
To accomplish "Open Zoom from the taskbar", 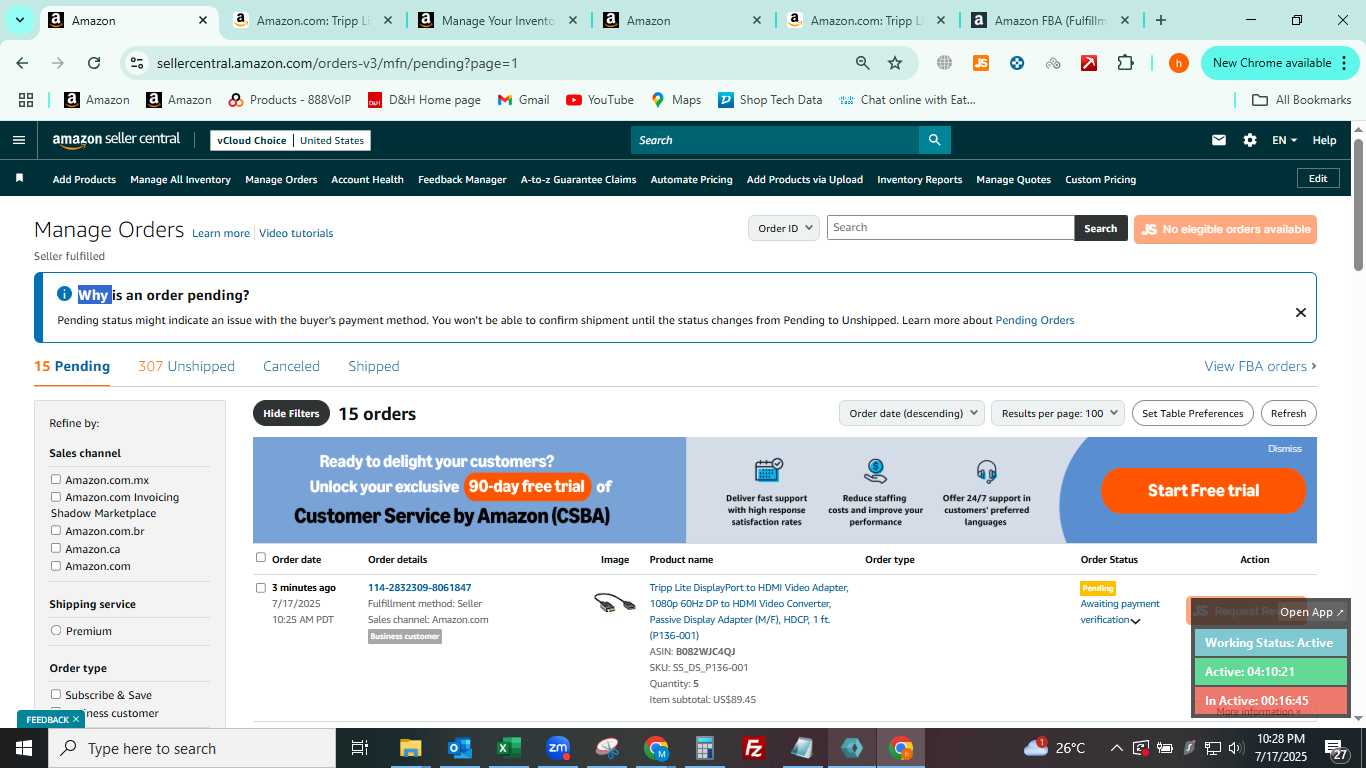I will click(x=558, y=748).
